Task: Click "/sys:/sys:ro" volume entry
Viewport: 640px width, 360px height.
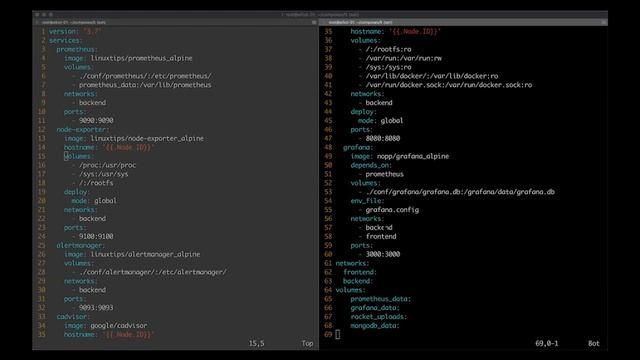Action: (x=389, y=67)
